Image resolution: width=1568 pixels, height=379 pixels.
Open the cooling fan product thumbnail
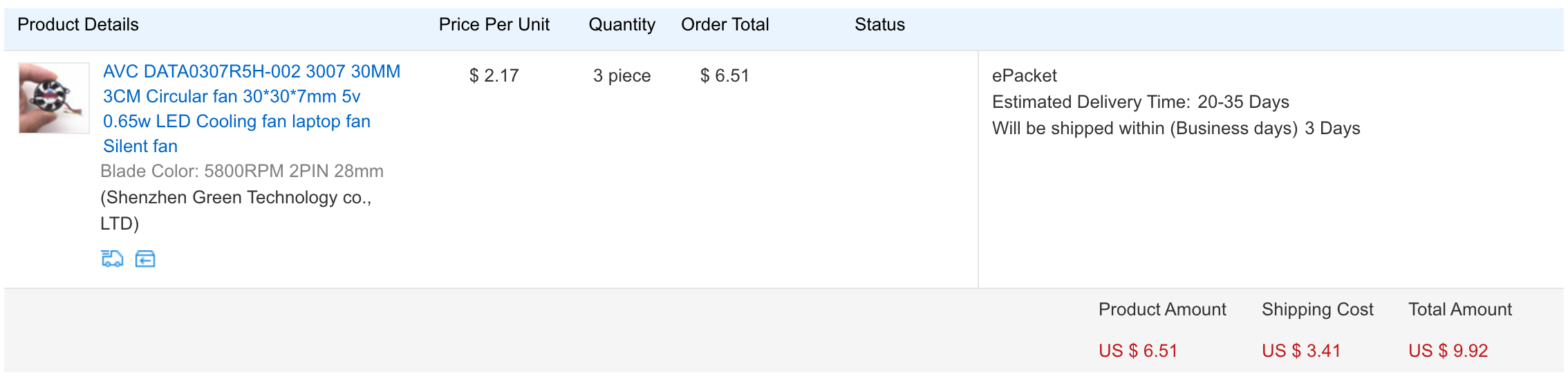(x=54, y=98)
